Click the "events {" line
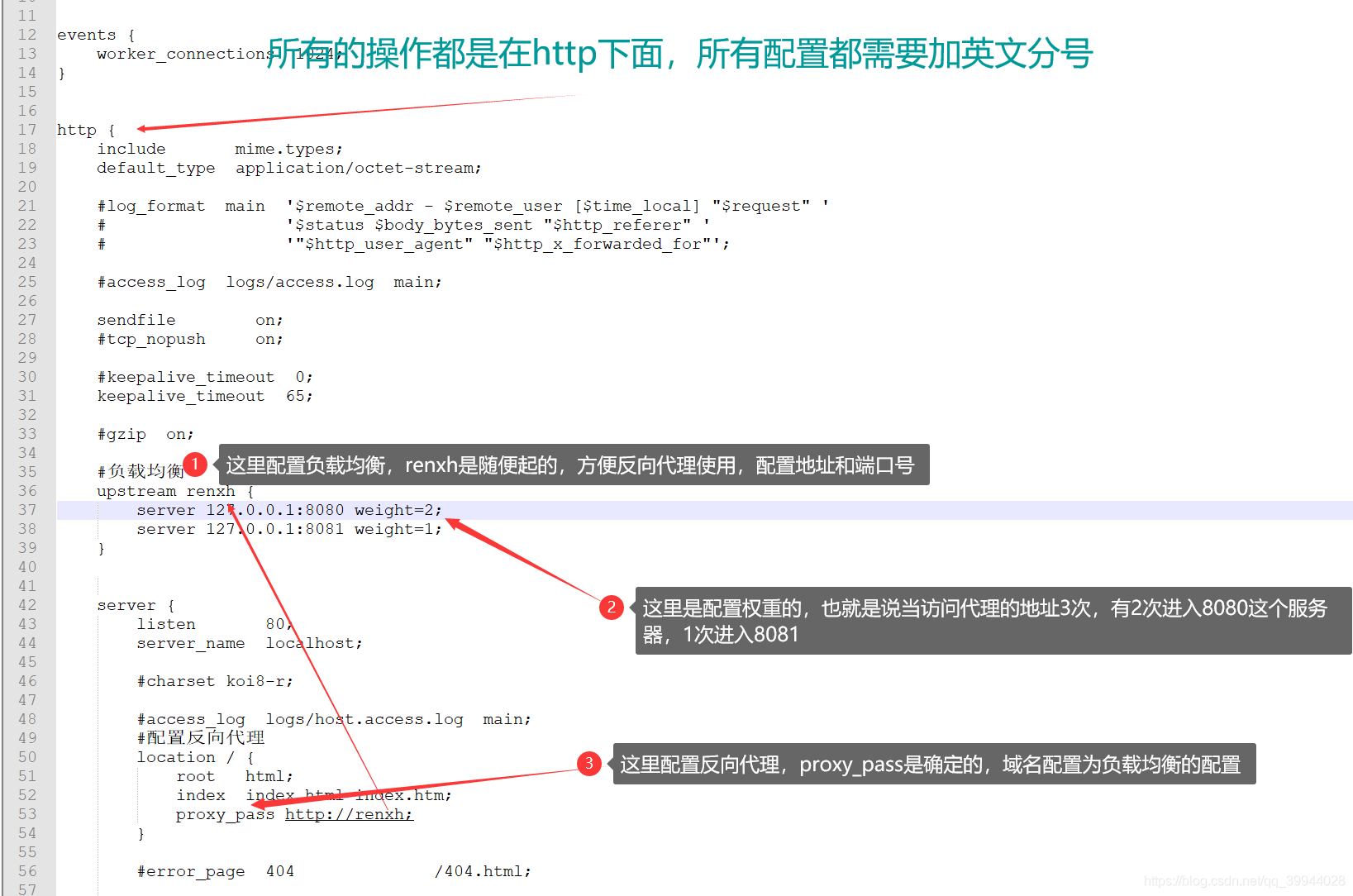This screenshot has width=1353, height=896. click(96, 35)
